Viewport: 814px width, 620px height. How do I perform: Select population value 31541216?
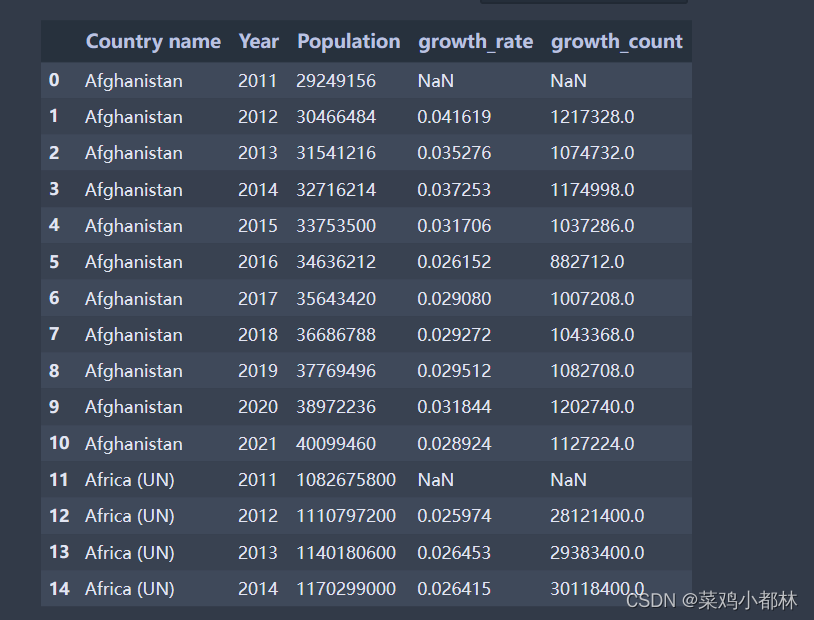[x=336, y=153]
